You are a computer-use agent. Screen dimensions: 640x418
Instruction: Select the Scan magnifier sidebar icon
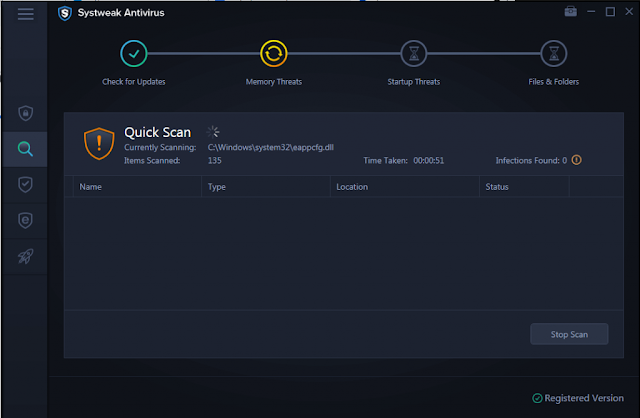(x=25, y=149)
